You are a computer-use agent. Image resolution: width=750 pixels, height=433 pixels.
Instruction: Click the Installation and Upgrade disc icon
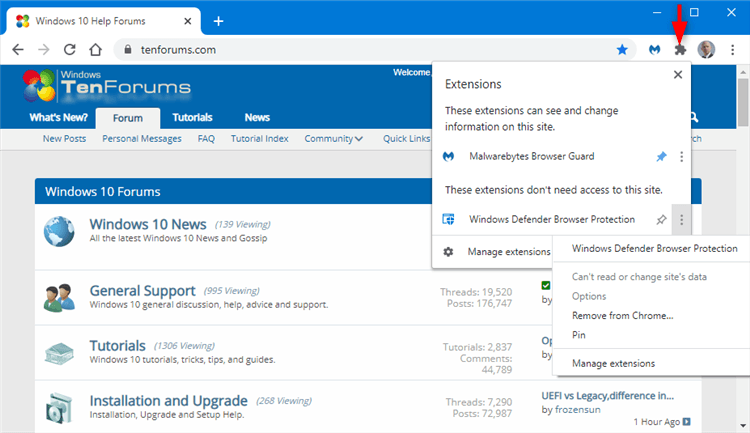[59, 408]
